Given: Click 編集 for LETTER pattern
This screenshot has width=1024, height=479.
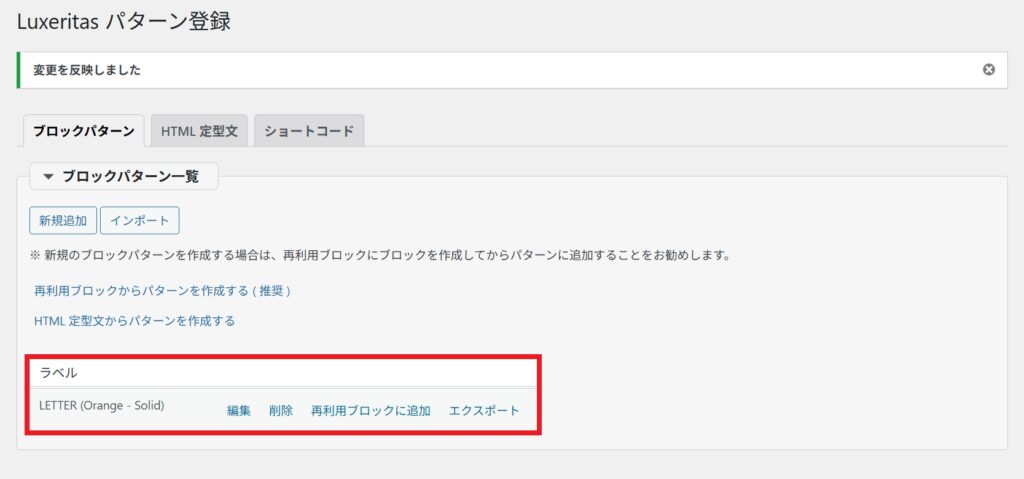Looking at the screenshot, I should (x=239, y=411).
